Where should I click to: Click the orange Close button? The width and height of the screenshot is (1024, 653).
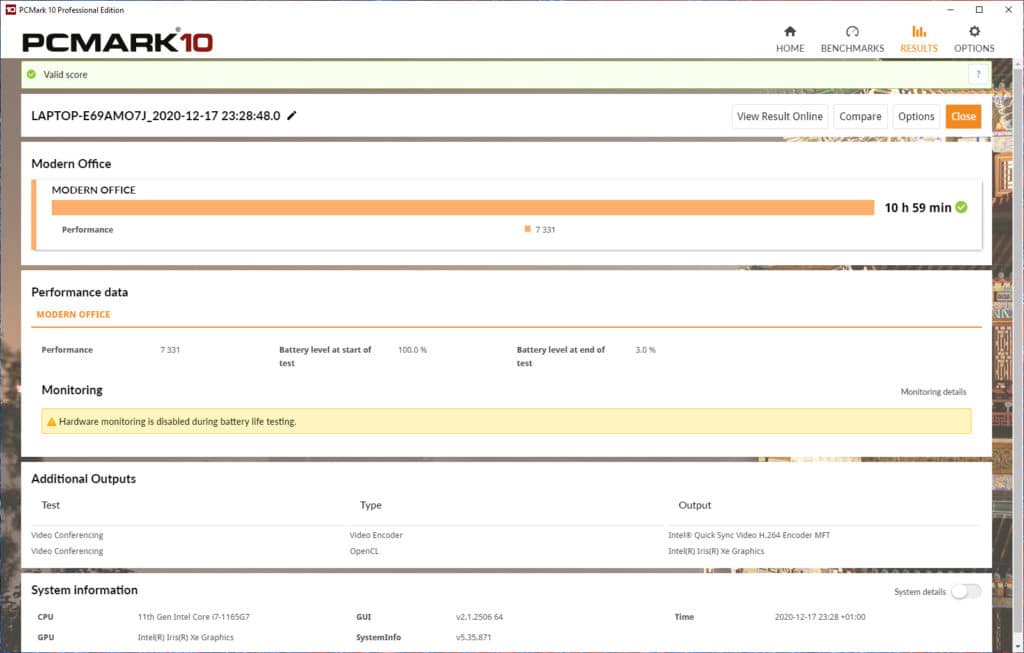click(963, 116)
